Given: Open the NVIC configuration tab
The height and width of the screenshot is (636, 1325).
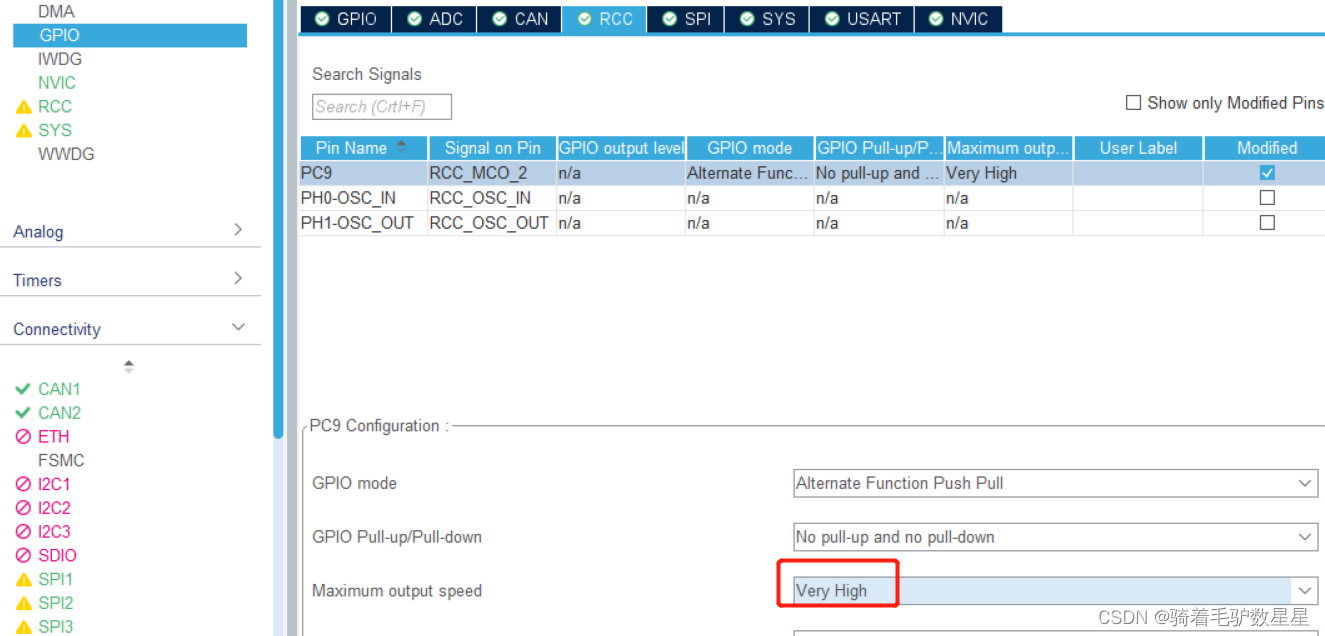Looking at the screenshot, I should coord(957,18).
